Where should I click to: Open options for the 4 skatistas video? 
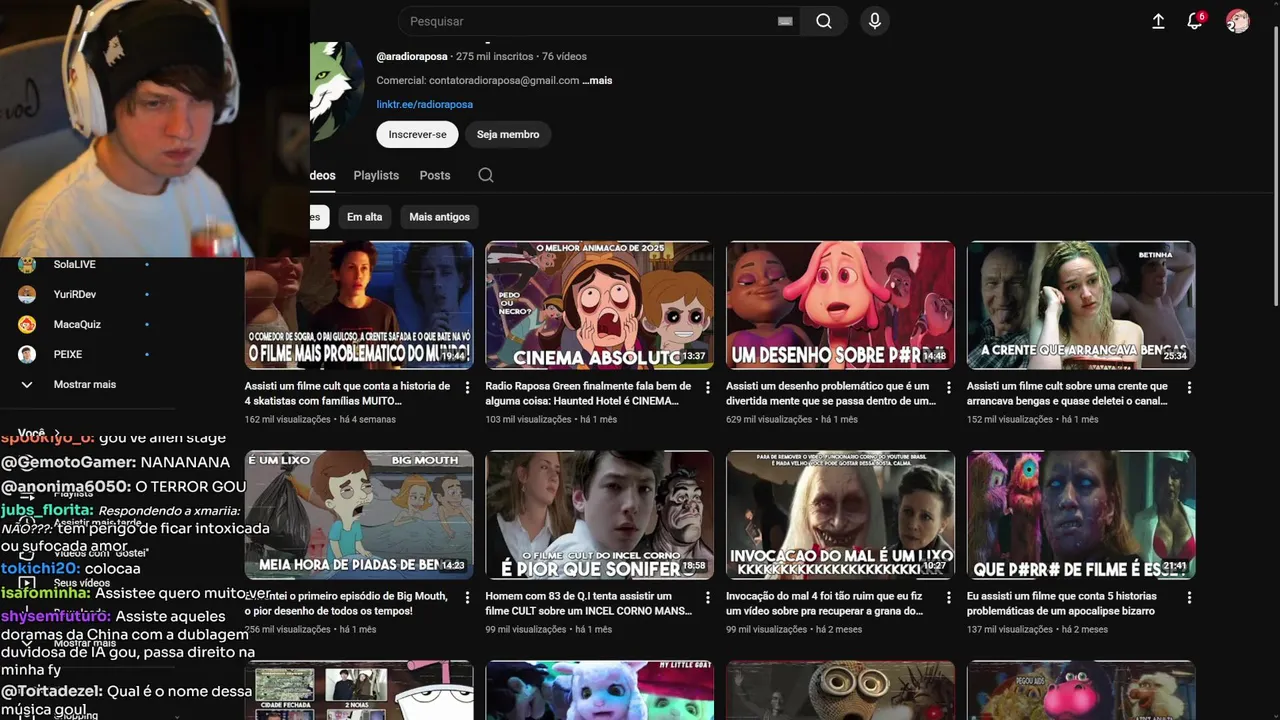point(467,387)
